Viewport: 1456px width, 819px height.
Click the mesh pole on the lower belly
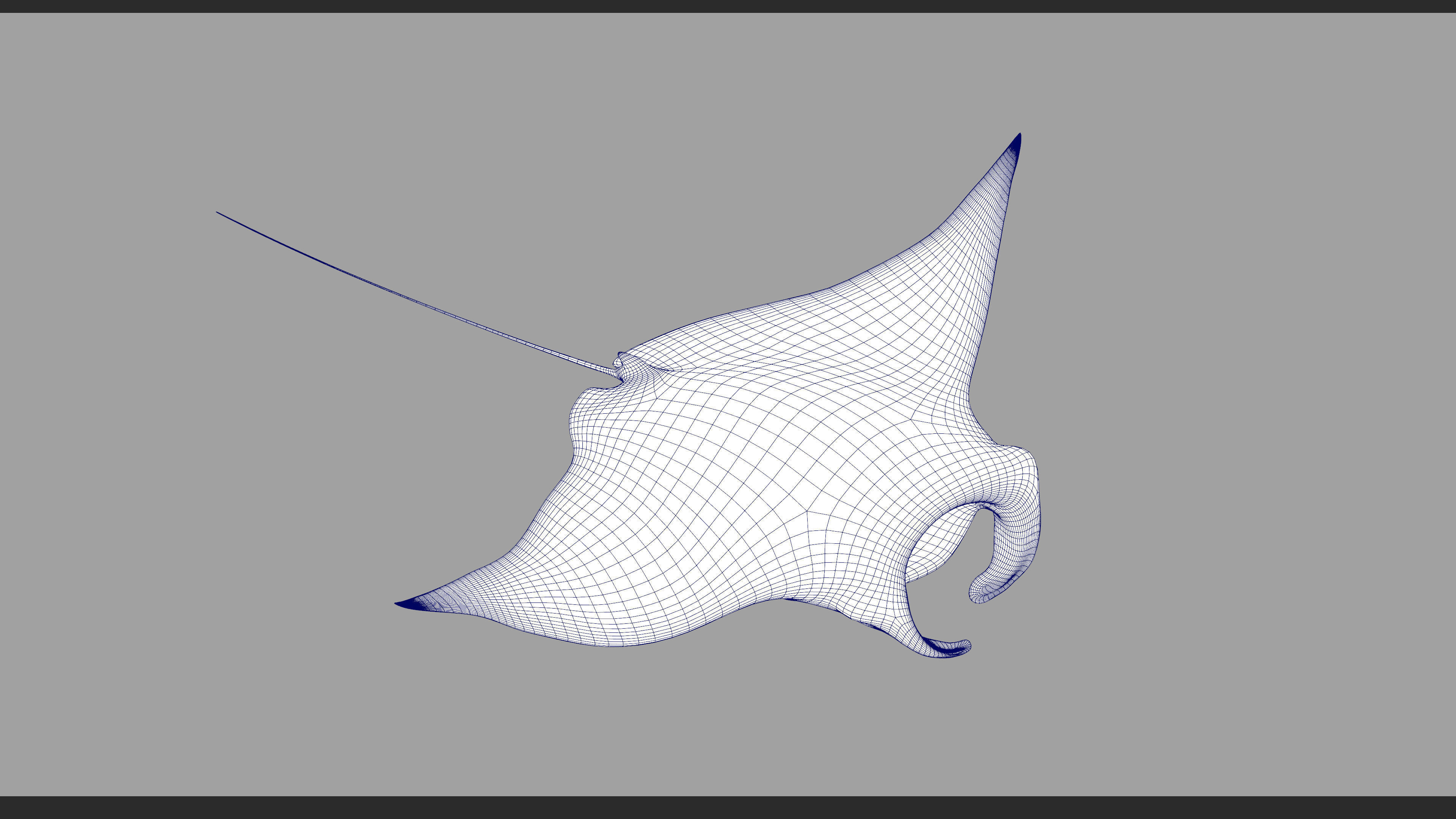coord(807,512)
